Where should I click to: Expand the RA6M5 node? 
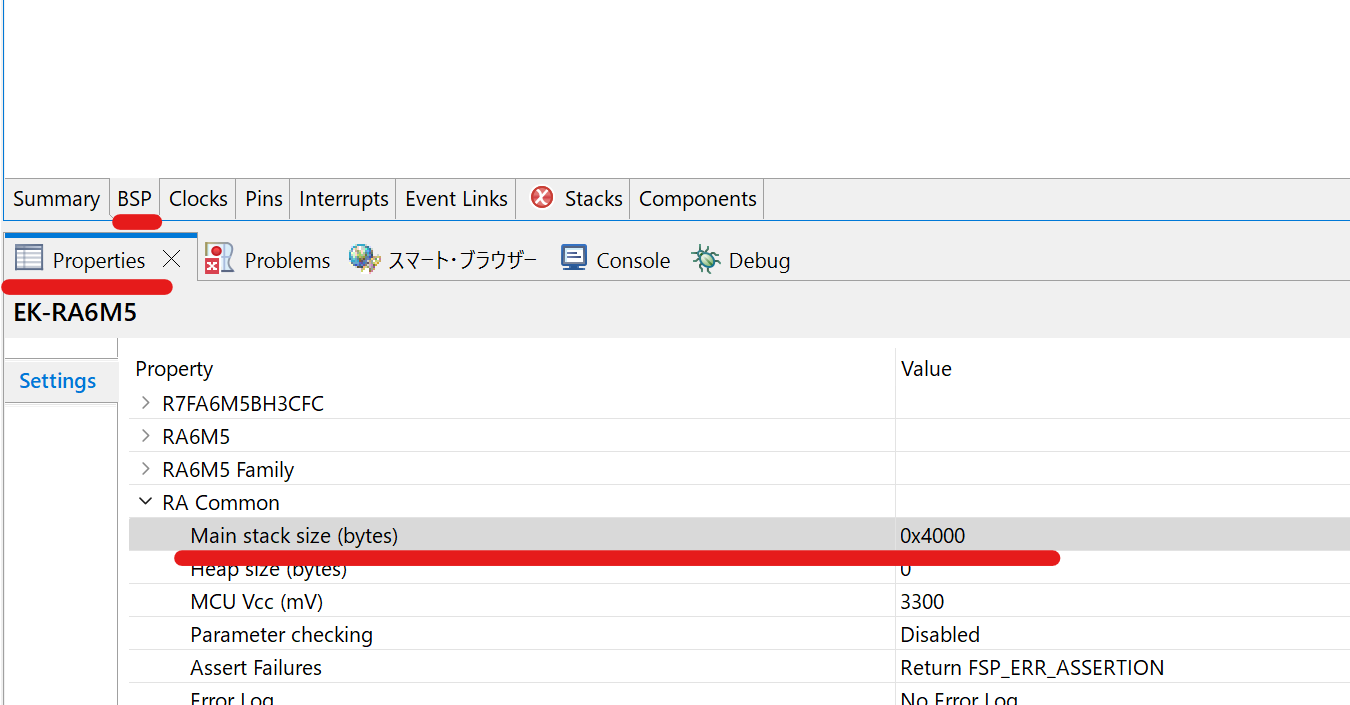coord(146,437)
